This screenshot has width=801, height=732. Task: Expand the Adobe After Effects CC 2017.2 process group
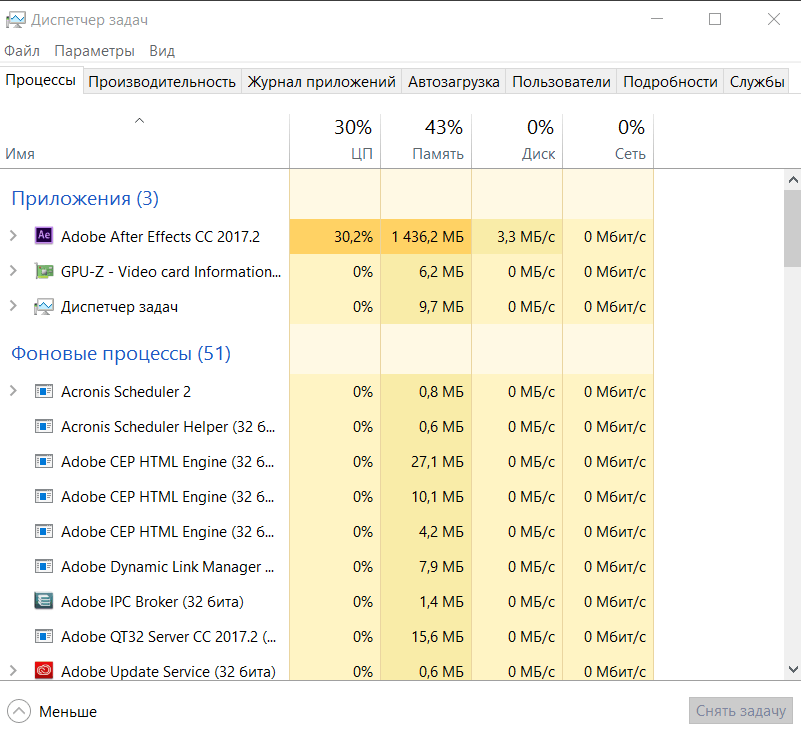tap(13, 236)
